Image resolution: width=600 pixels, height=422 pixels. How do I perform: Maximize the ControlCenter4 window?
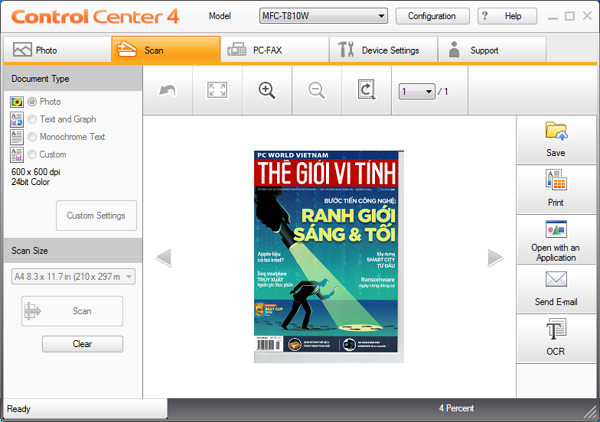pos(570,16)
